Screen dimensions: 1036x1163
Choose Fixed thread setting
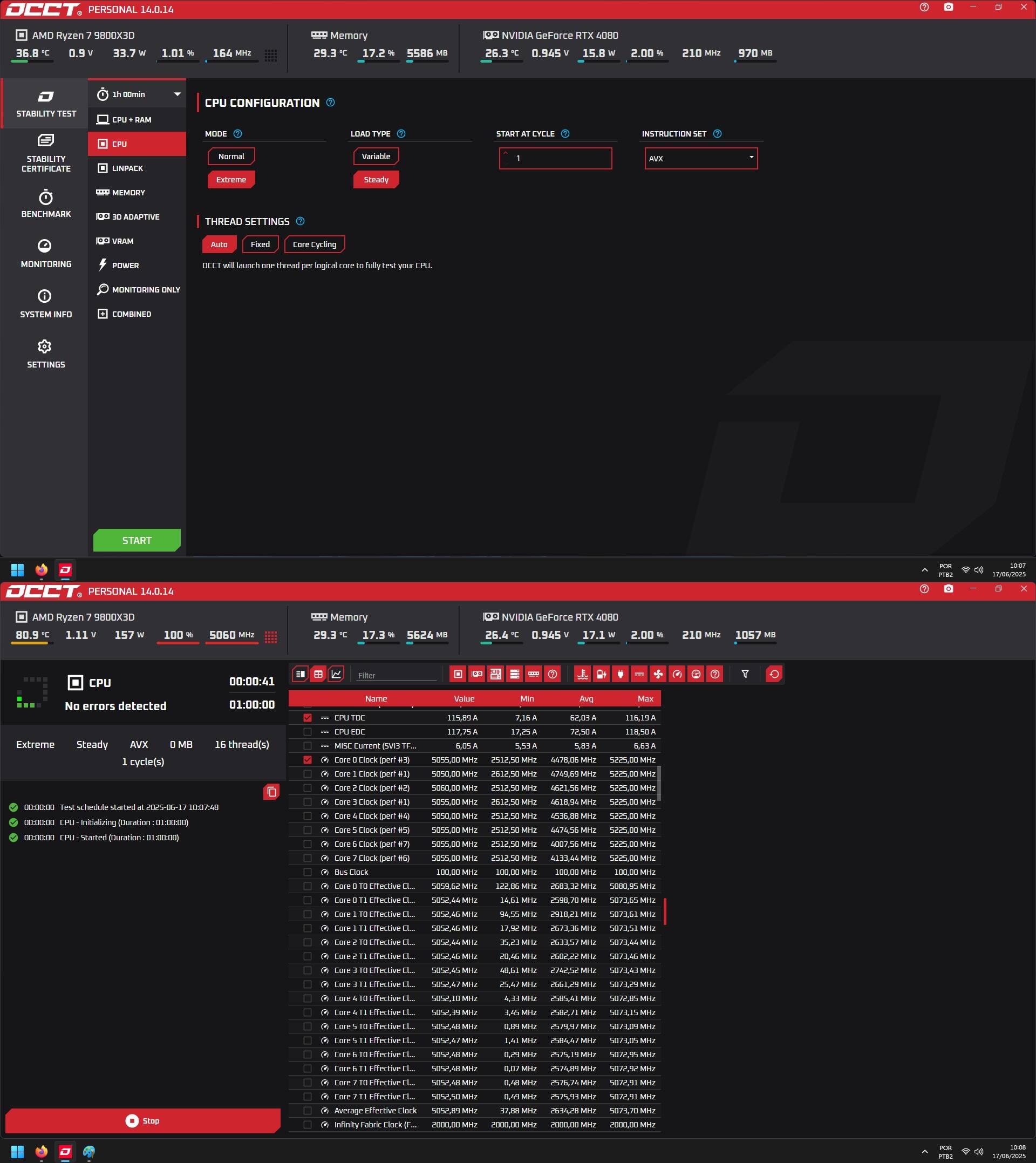(260, 244)
